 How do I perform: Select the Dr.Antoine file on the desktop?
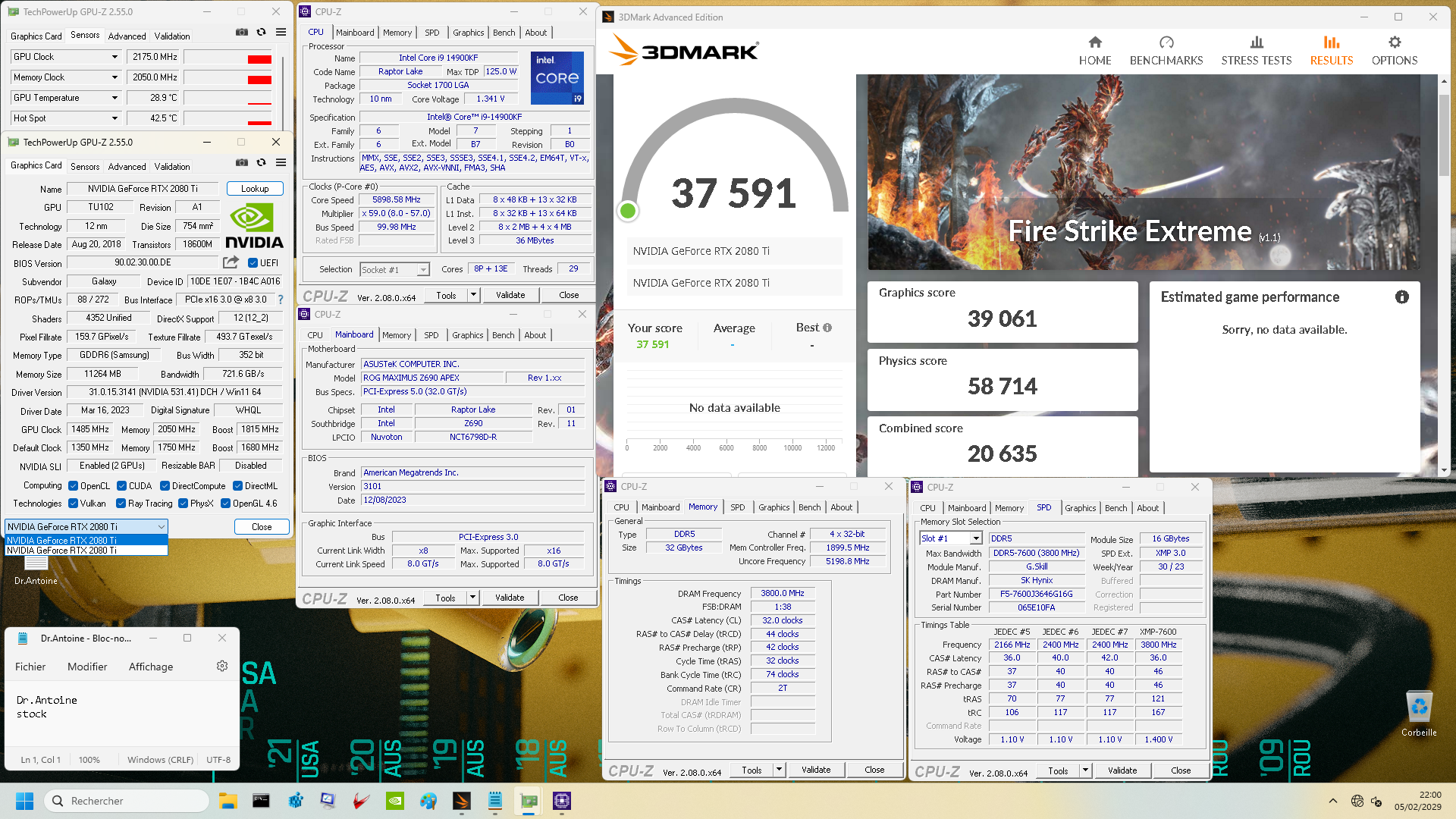pos(36,570)
